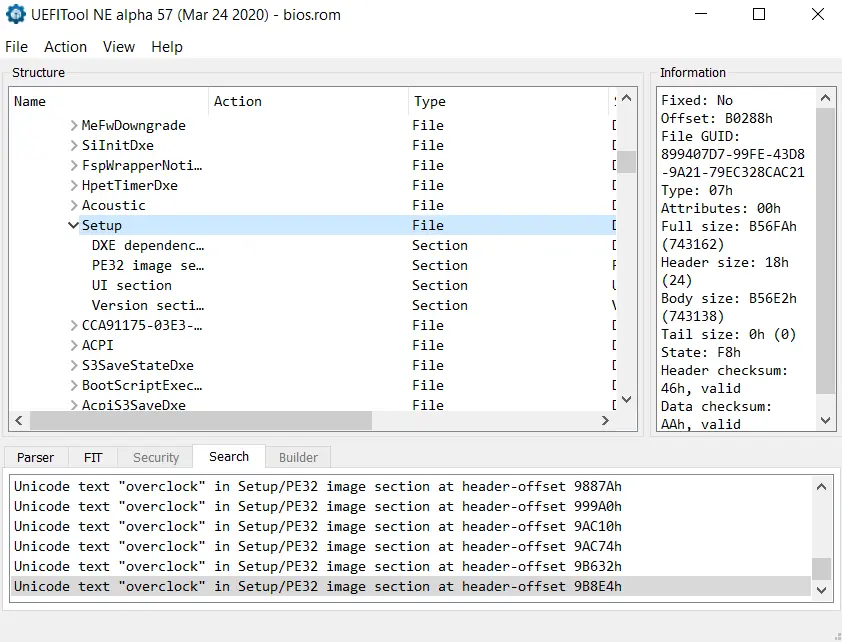Expand the BootScriptExec… tree node

(x=74, y=385)
